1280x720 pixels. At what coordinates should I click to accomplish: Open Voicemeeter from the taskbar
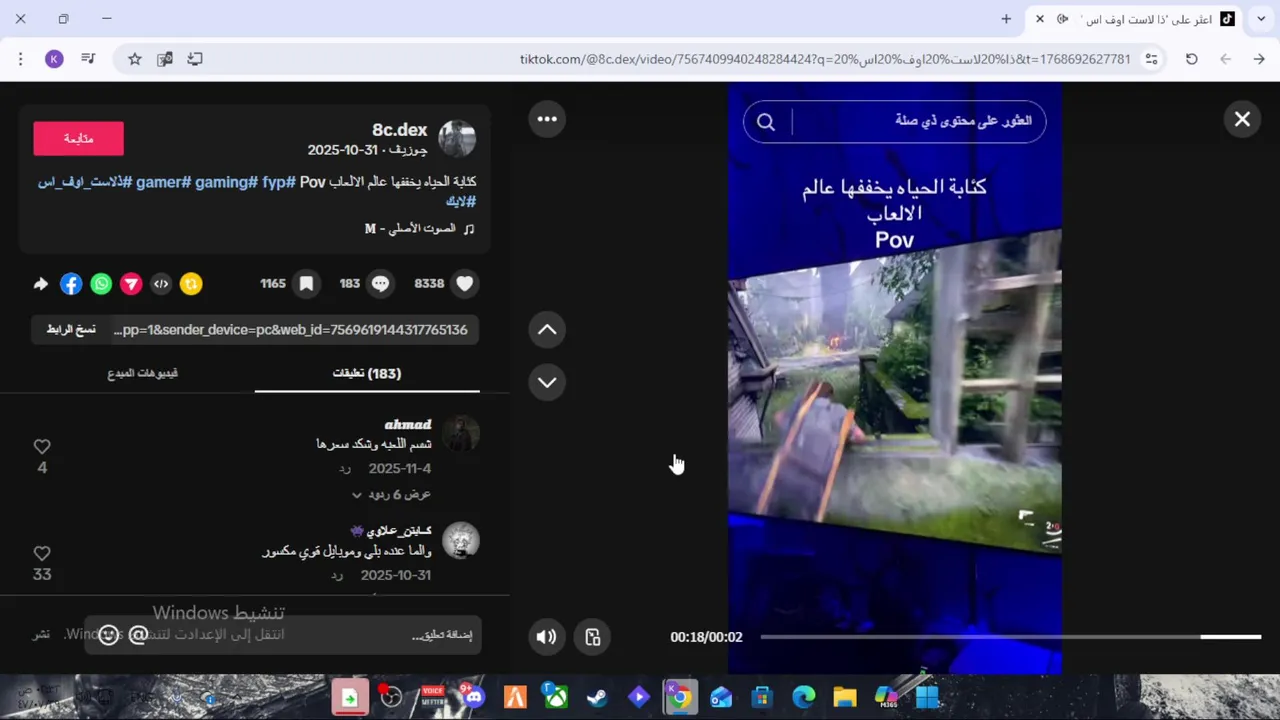coord(432,697)
